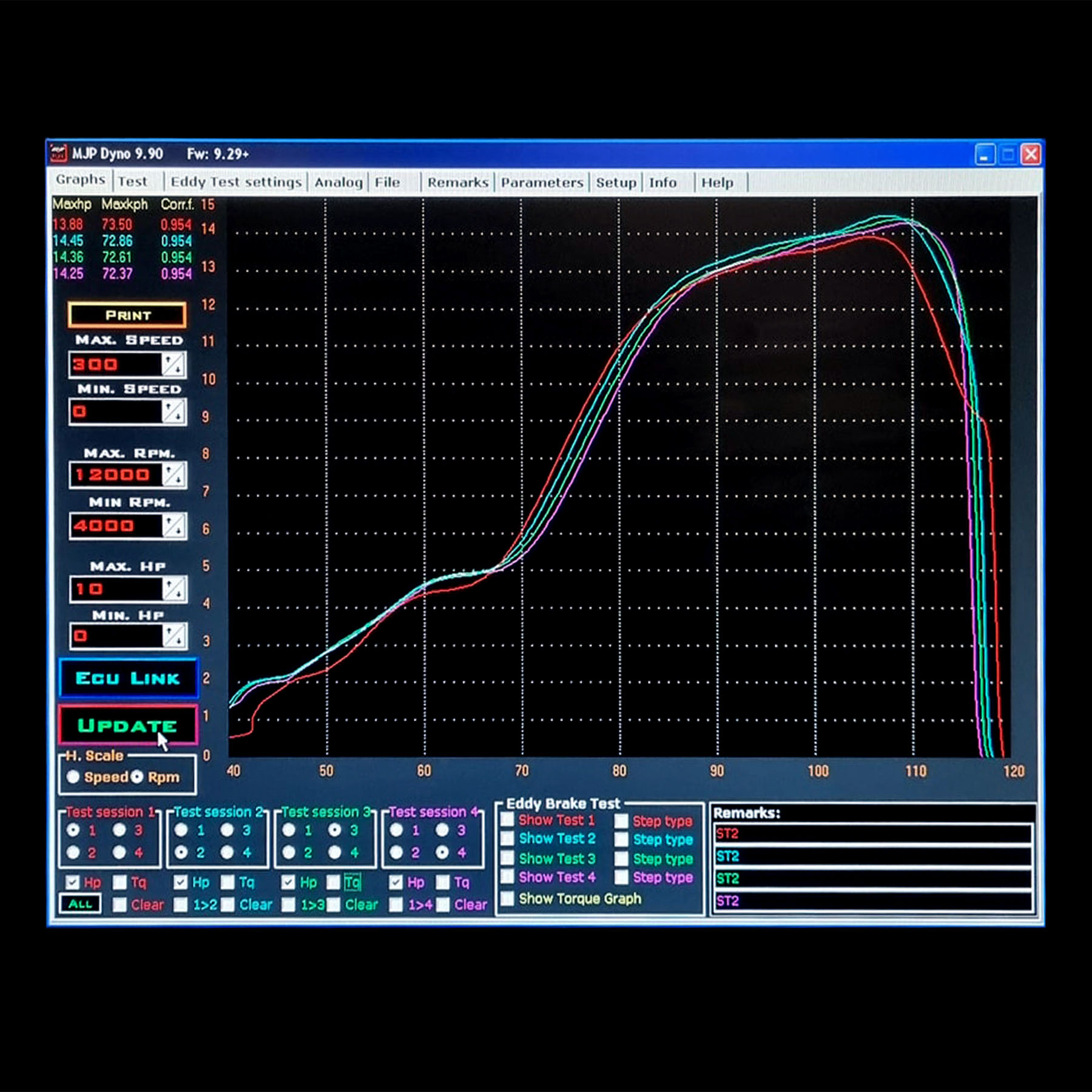Enable the Show Torque Graph checkbox
Viewport: 1092px width, 1092px height.
507,898
